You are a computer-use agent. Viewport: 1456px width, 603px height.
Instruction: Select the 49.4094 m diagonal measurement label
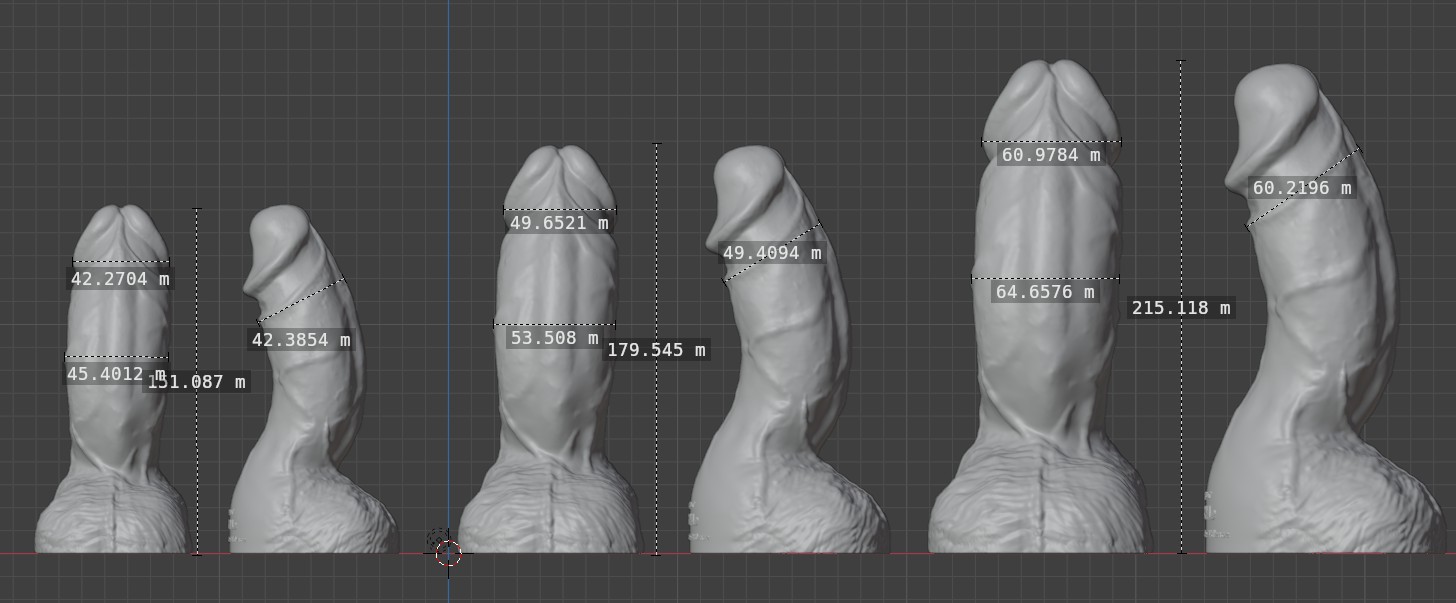tap(772, 253)
